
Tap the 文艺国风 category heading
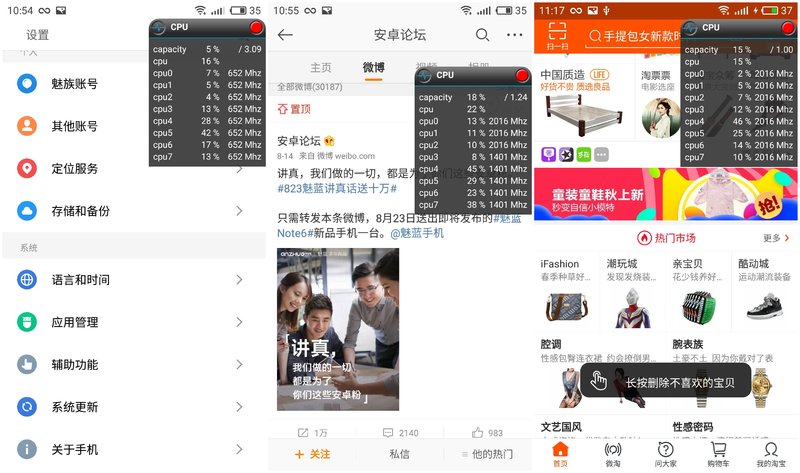tap(561, 427)
